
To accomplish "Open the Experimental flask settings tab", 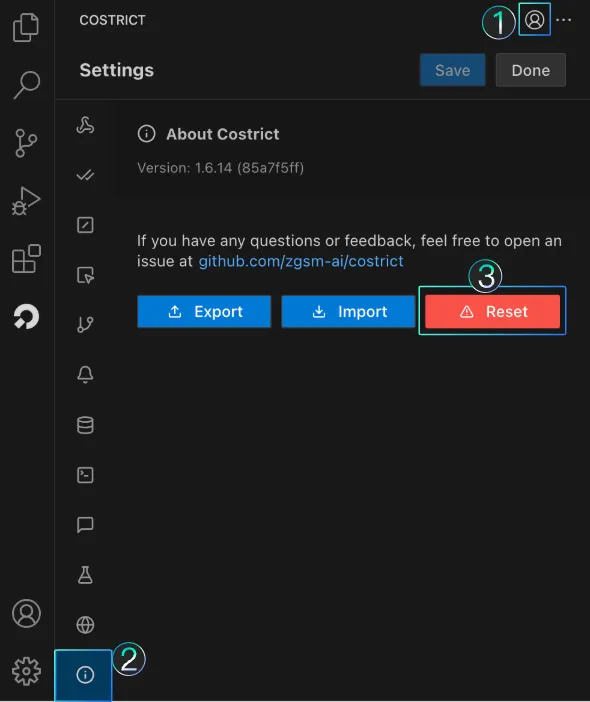I will 85,575.
